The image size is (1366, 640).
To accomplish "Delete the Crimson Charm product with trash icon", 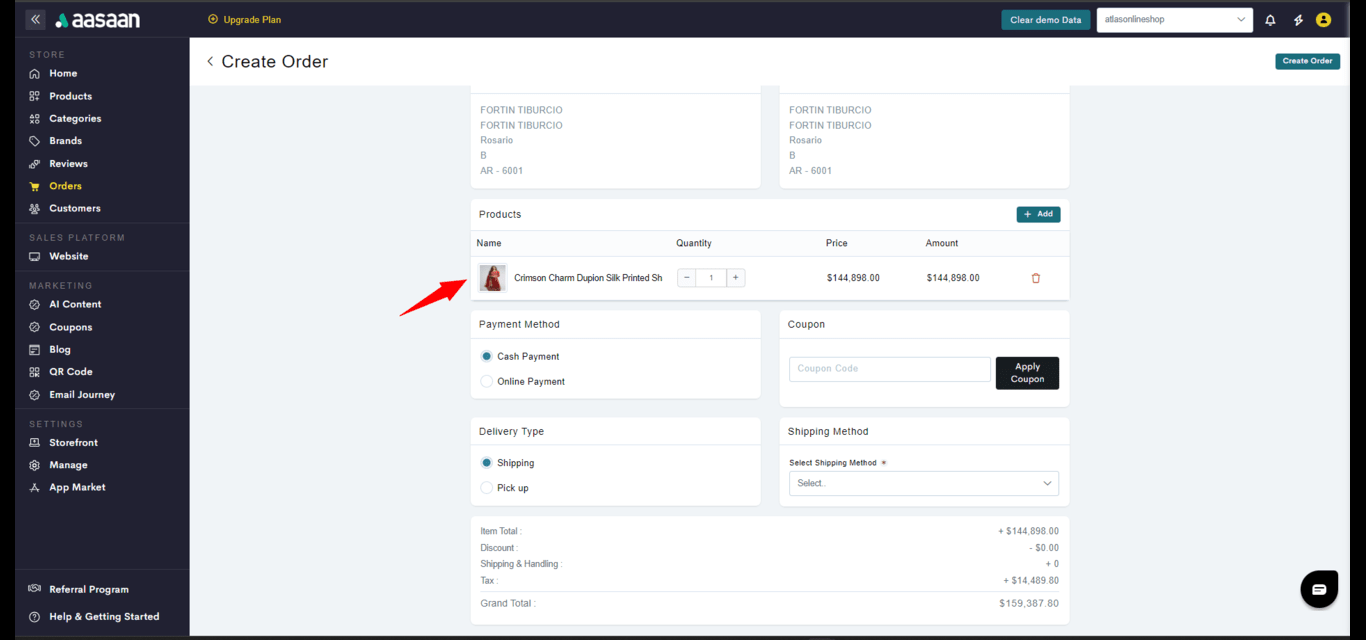I will point(1035,278).
